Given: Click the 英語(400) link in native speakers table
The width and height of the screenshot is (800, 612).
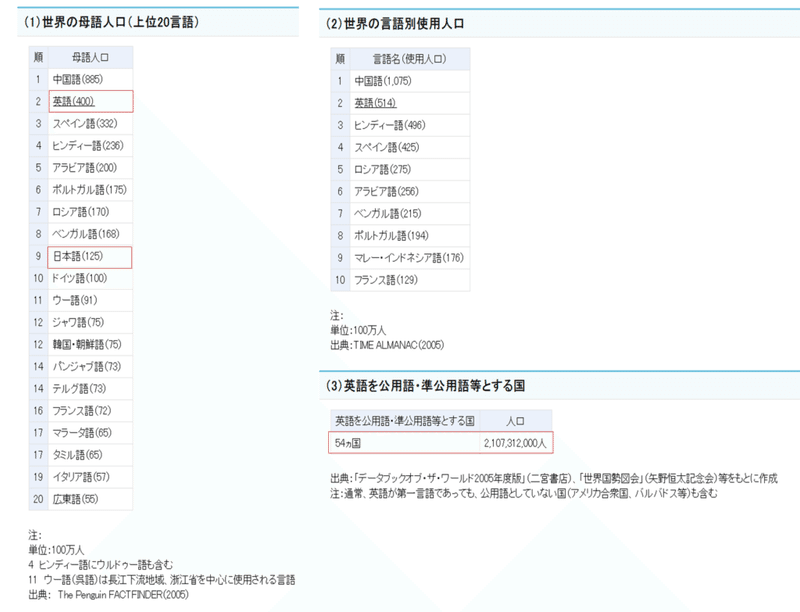Looking at the screenshot, I should pos(73,101).
